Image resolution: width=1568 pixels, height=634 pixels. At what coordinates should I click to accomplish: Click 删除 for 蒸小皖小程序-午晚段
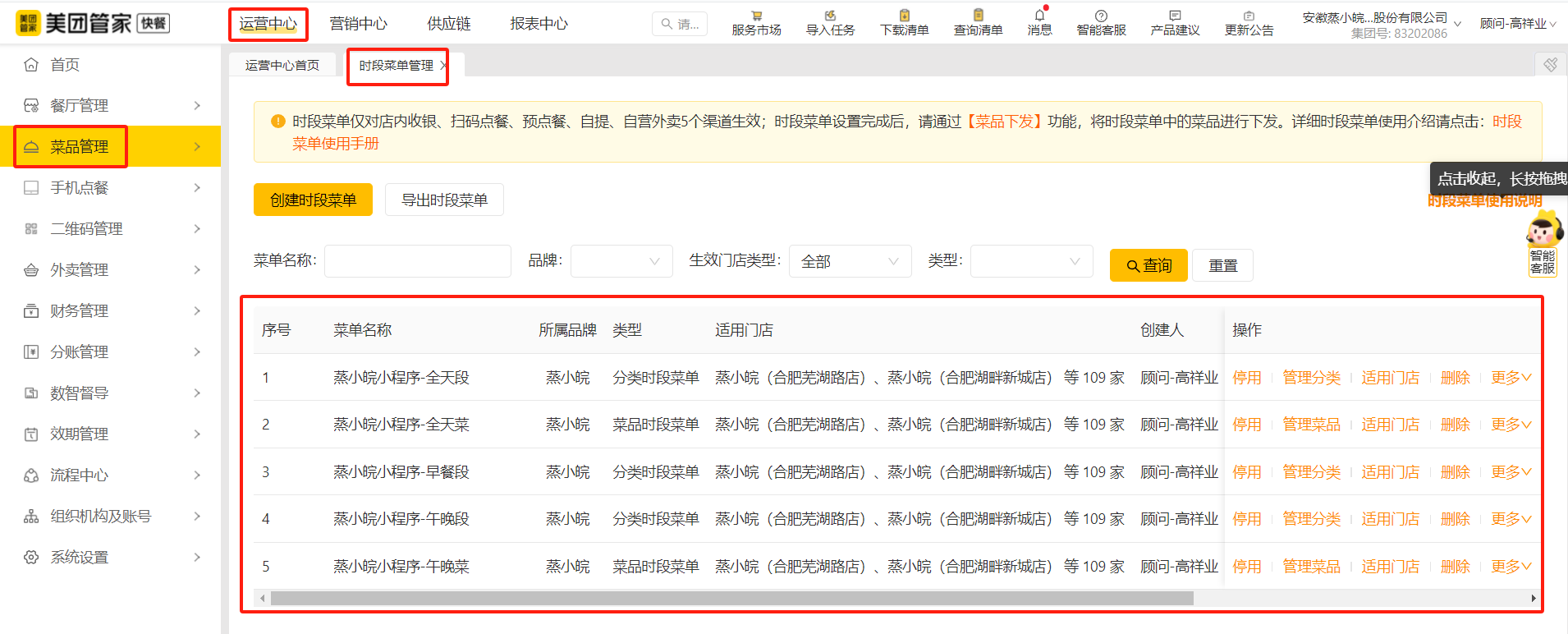(x=1455, y=519)
